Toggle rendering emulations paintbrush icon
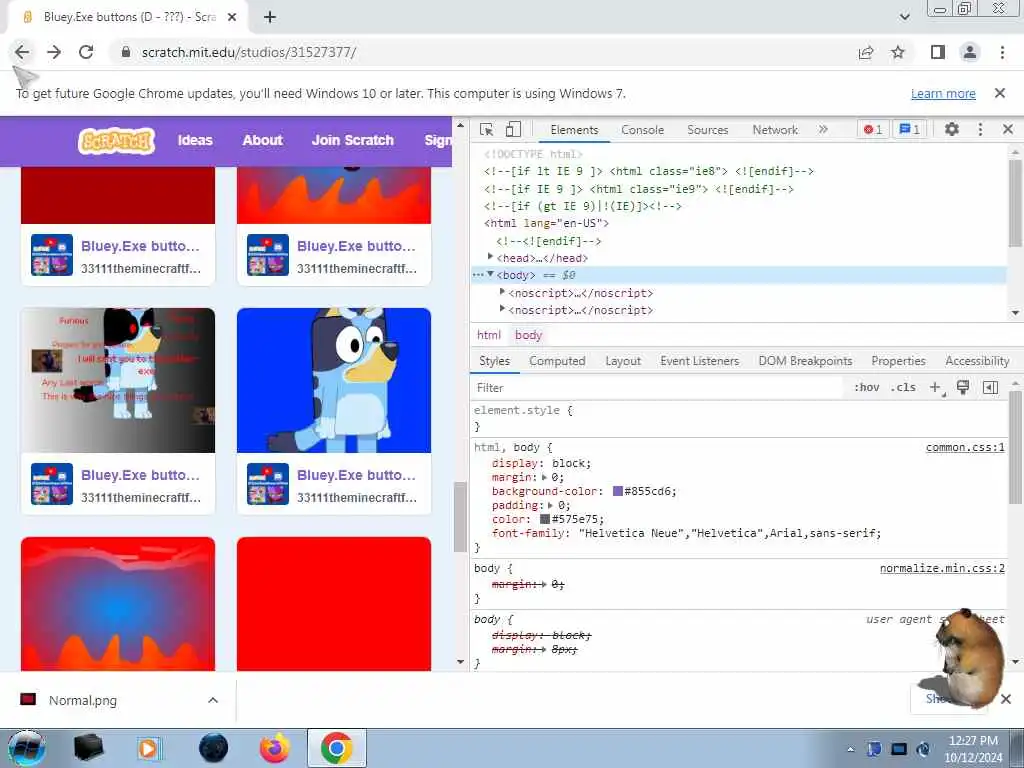 coord(963,387)
